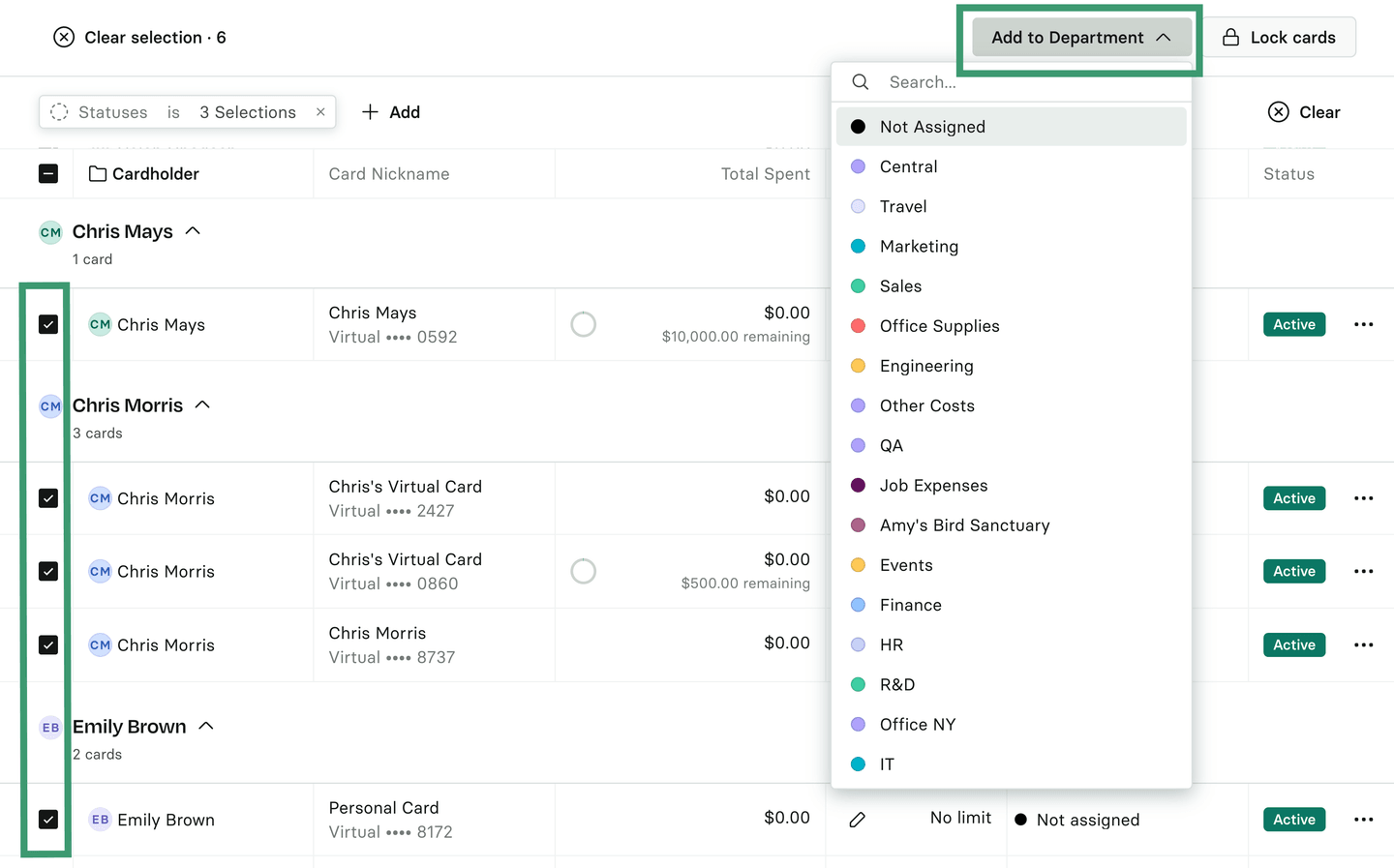Open the three-dot menu for card 8737
The height and width of the screenshot is (868, 1394).
[1363, 645]
